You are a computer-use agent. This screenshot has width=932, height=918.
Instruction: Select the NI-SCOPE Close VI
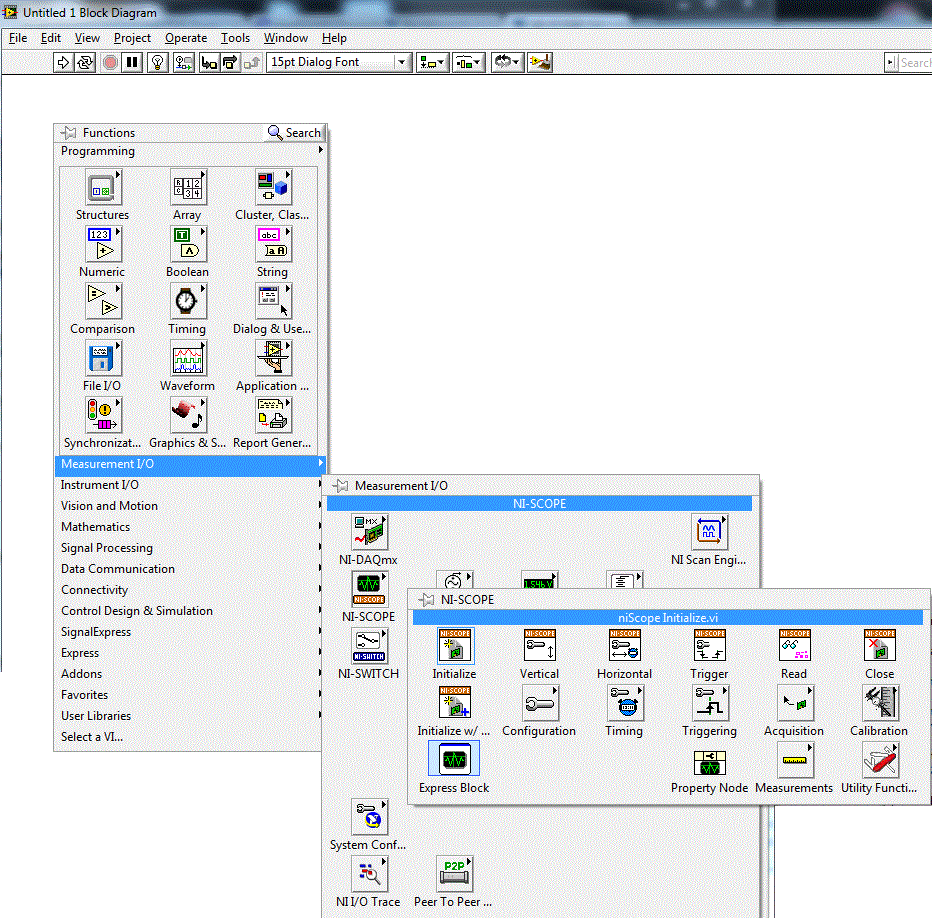(x=880, y=646)
